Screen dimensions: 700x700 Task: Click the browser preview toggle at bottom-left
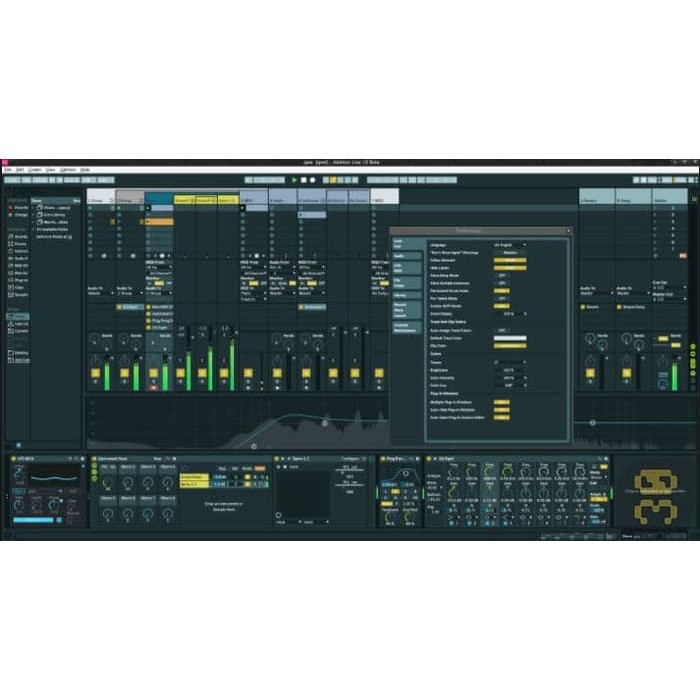click(x=18, y=445)
